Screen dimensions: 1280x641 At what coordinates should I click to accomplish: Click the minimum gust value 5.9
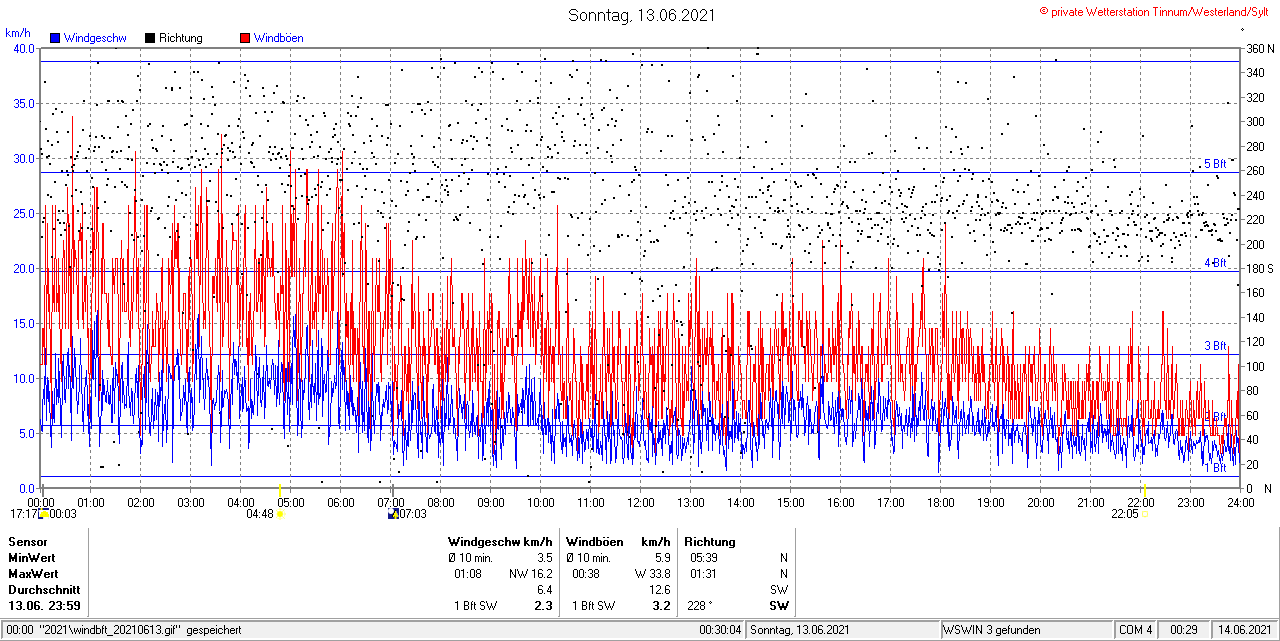661,558
